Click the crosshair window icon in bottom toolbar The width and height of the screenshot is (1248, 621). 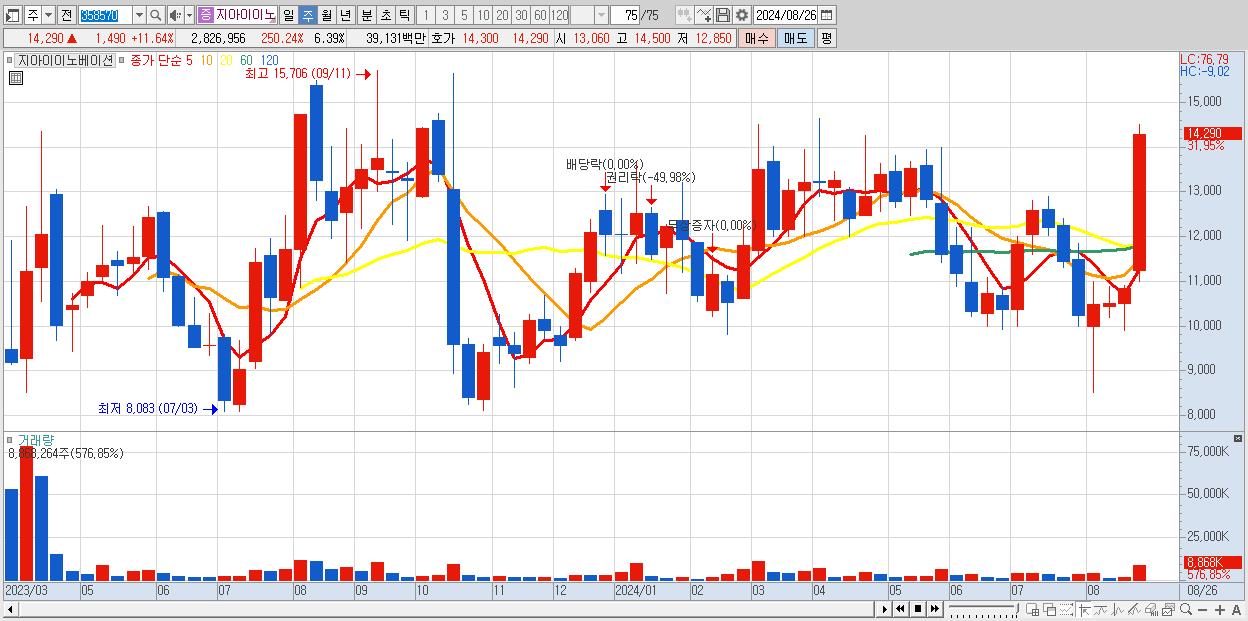(x=1032, y=609)
